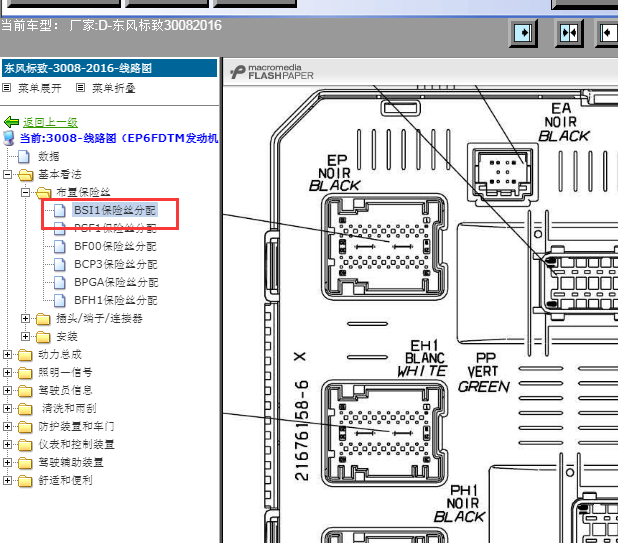Collapse the 布置保险丝 folder
The image size is (618, 543).
coord(25,192)
